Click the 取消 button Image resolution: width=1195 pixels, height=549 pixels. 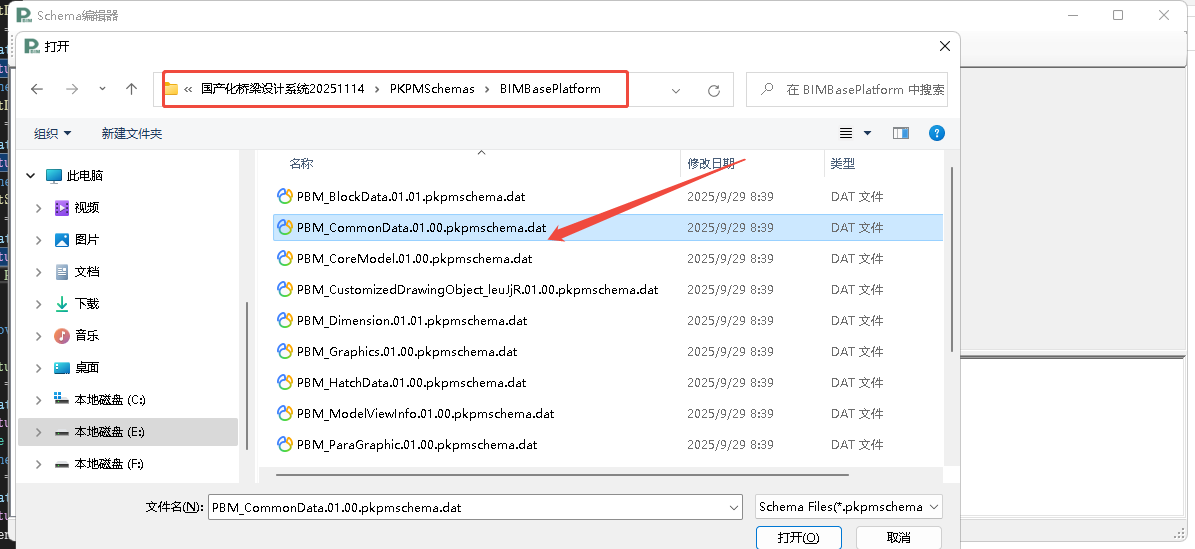pyautogui.click(x=899, y=538)
